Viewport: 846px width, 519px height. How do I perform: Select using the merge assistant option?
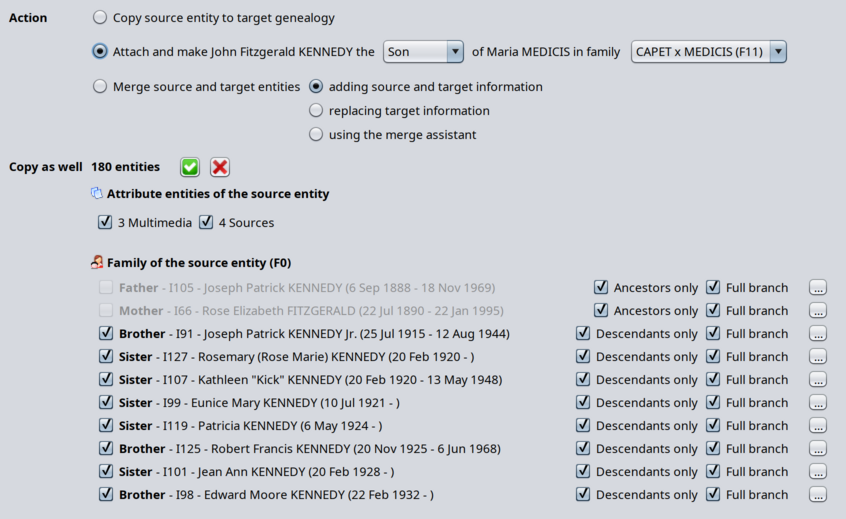click(x=316, y=135)
